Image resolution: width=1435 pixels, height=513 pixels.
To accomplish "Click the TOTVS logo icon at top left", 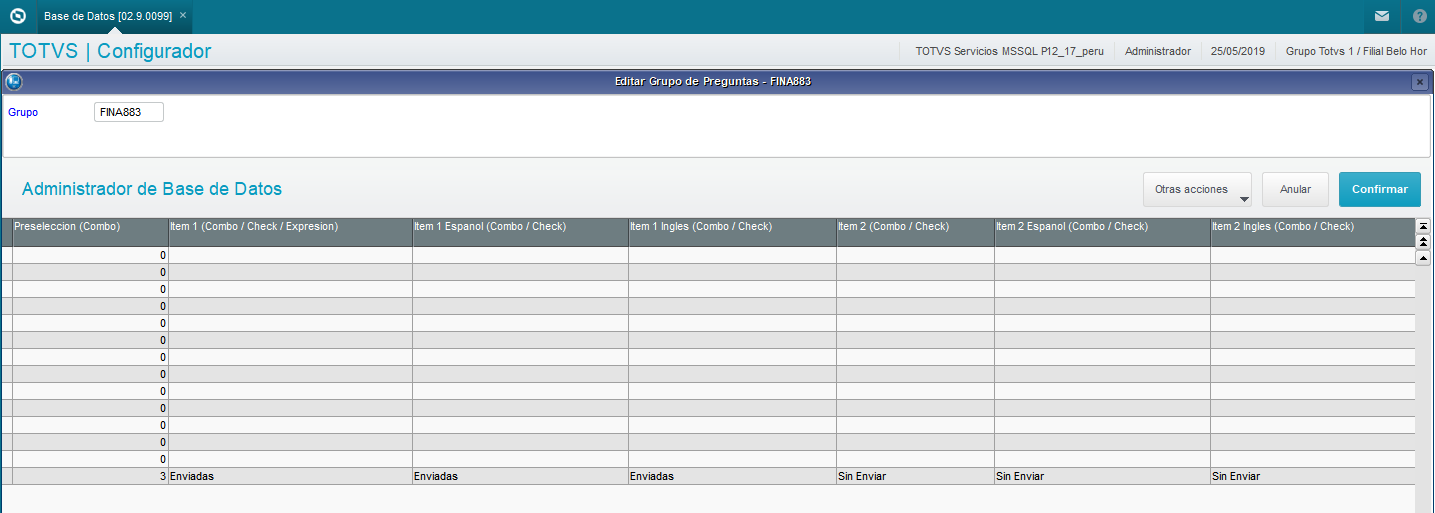I will (17, 16).
